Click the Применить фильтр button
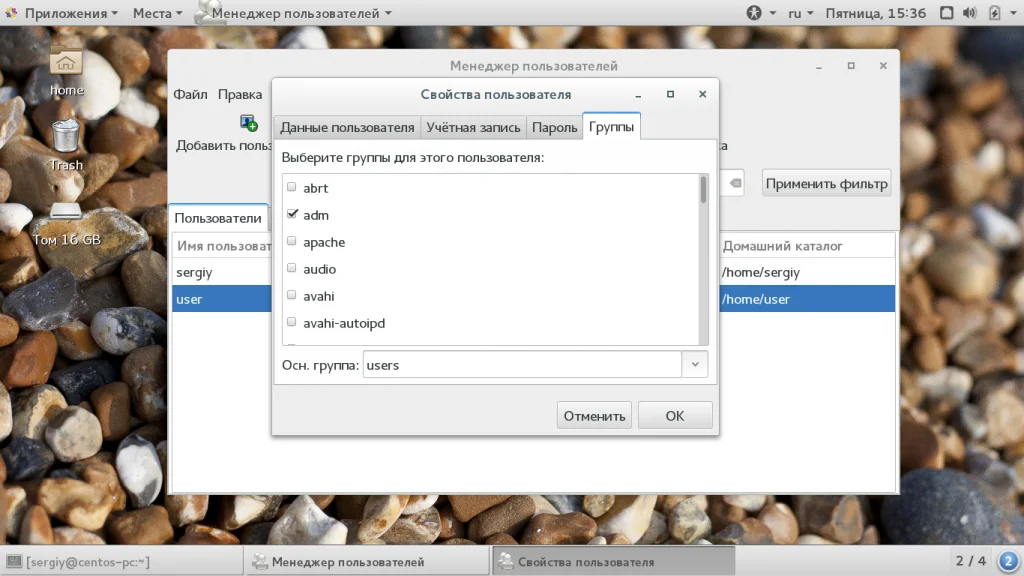The height and width of the screenshot is (576, 1024). click(x=826, y=183)
